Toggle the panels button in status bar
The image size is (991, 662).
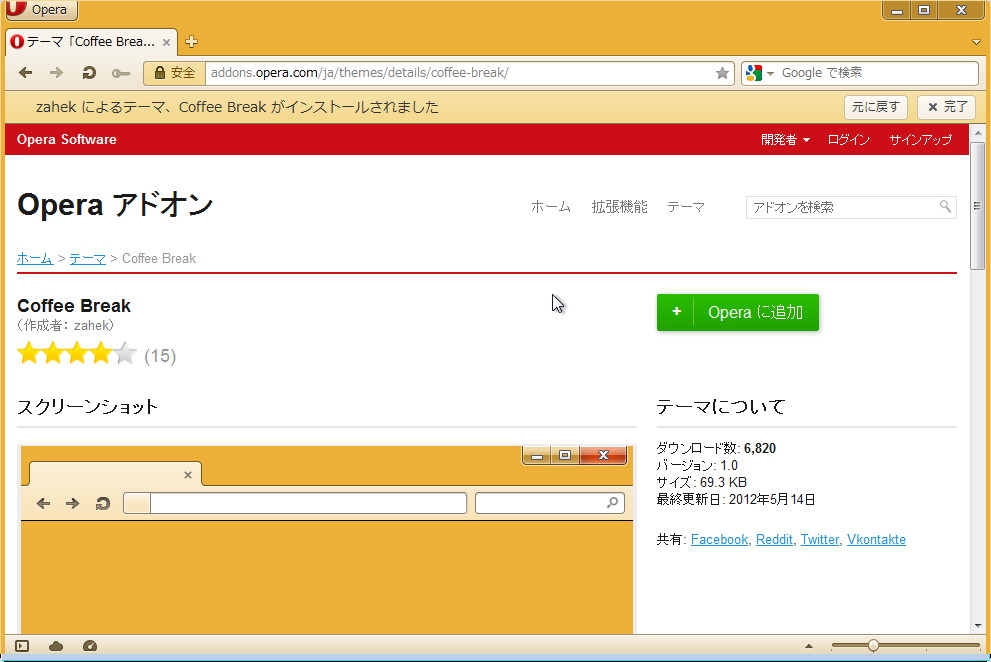22,646
